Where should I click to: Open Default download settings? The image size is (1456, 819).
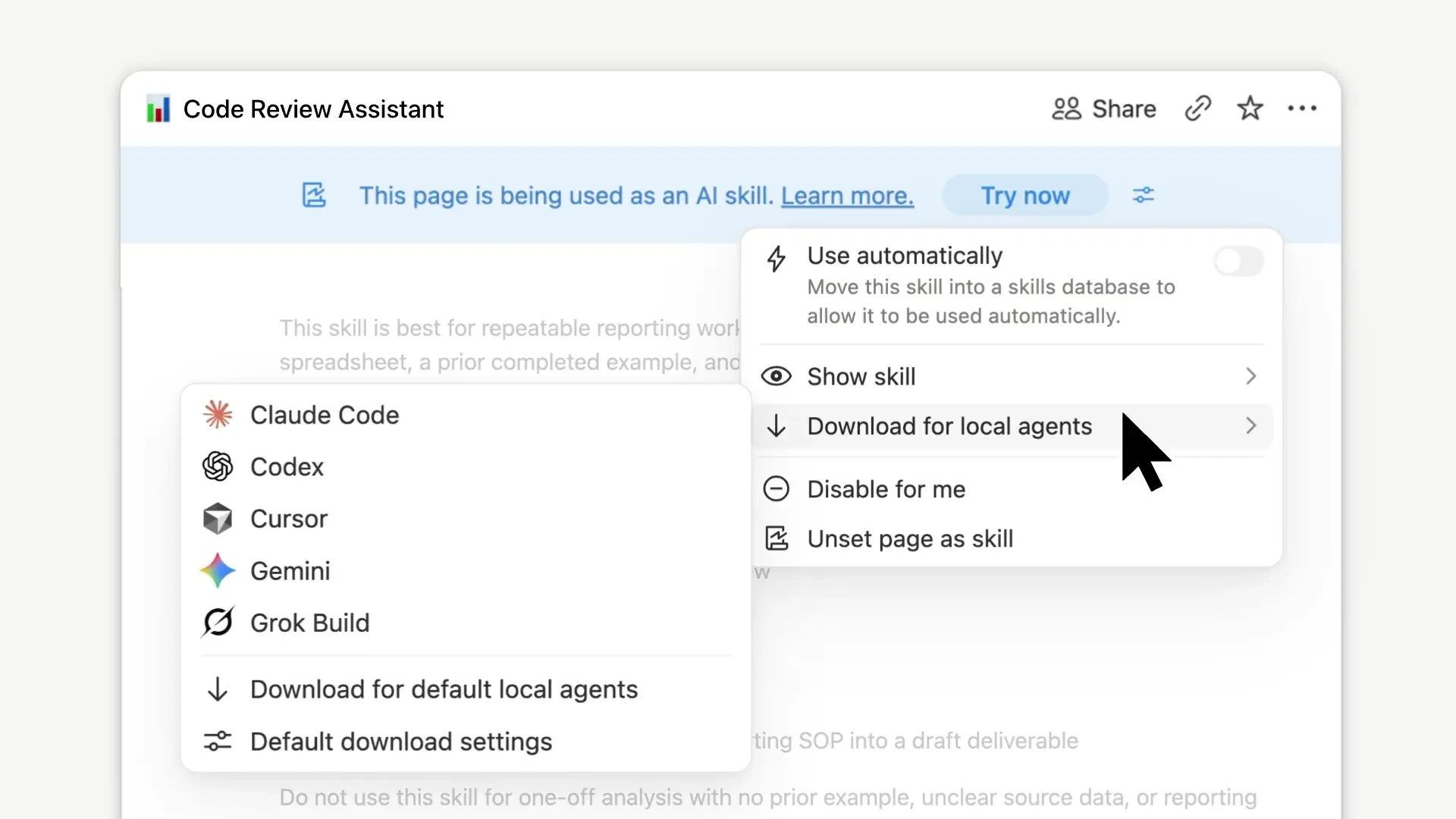click(x=466, y=741)
